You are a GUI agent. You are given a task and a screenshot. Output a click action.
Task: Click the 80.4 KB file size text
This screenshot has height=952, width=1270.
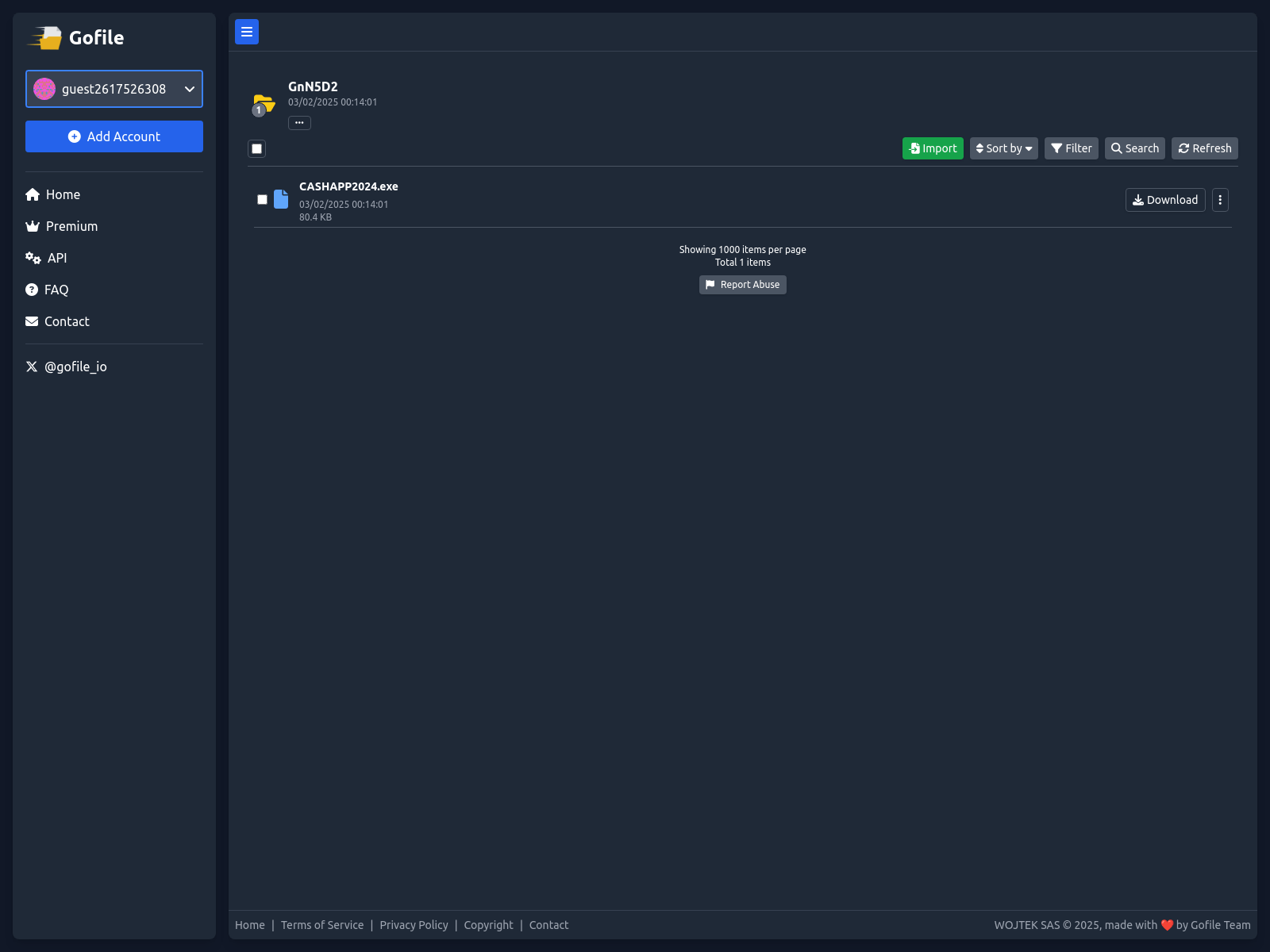[315, 217]
